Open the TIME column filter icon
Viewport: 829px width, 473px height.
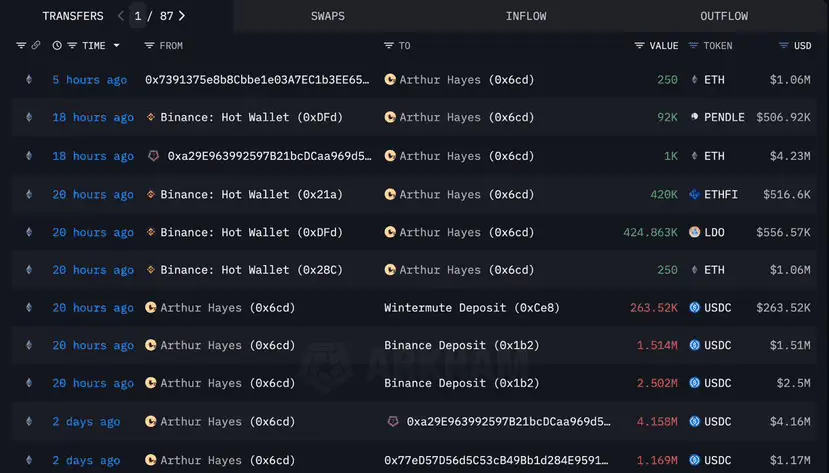coord(72,45)
